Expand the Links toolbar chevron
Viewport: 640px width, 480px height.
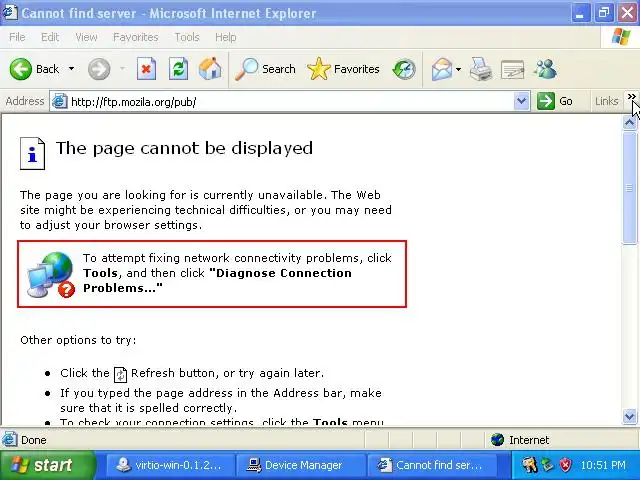(631, 97)
